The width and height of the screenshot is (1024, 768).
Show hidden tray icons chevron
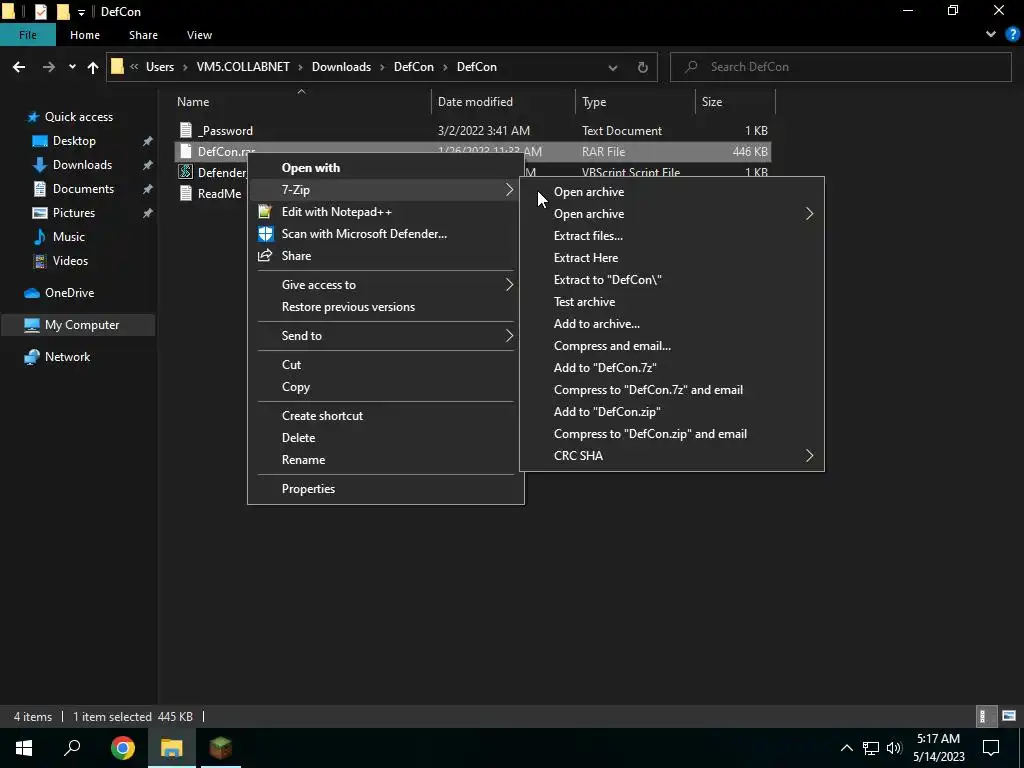pyautogui.click(x=846, y=748)
